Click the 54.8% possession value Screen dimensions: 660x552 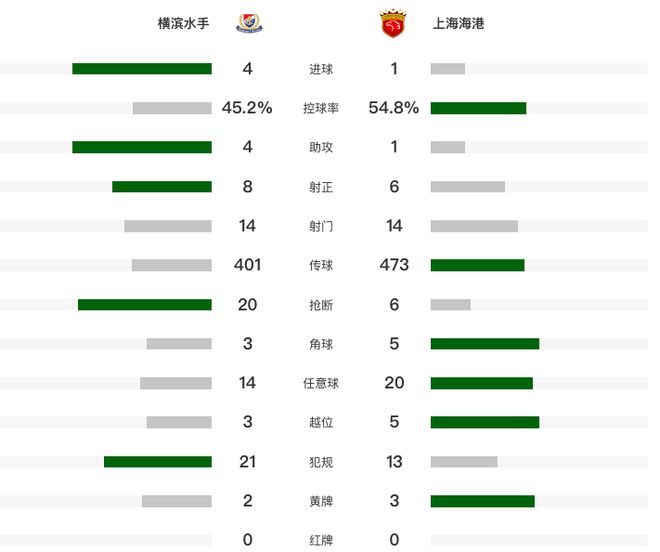(394, 108)
